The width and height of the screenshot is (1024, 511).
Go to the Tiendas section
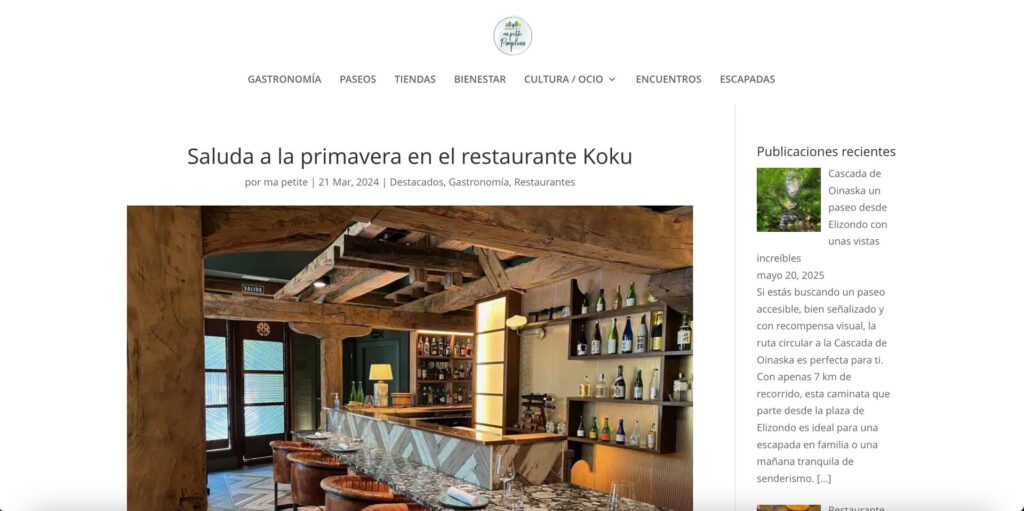(x=415, y=79)
